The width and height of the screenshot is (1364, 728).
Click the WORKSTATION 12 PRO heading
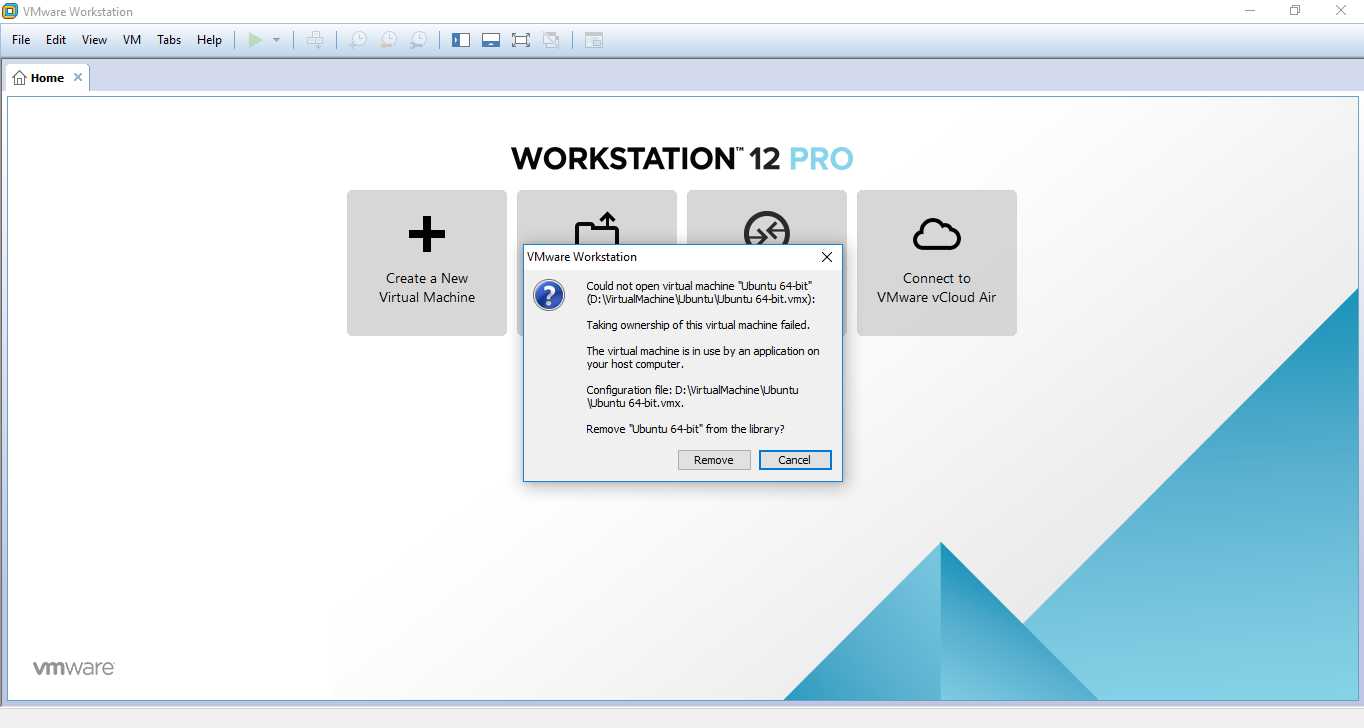[682, 158]
